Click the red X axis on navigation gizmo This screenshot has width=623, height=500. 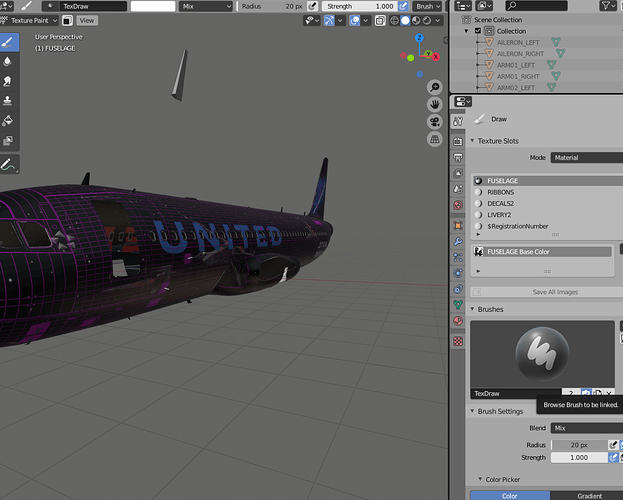(435, 57)
